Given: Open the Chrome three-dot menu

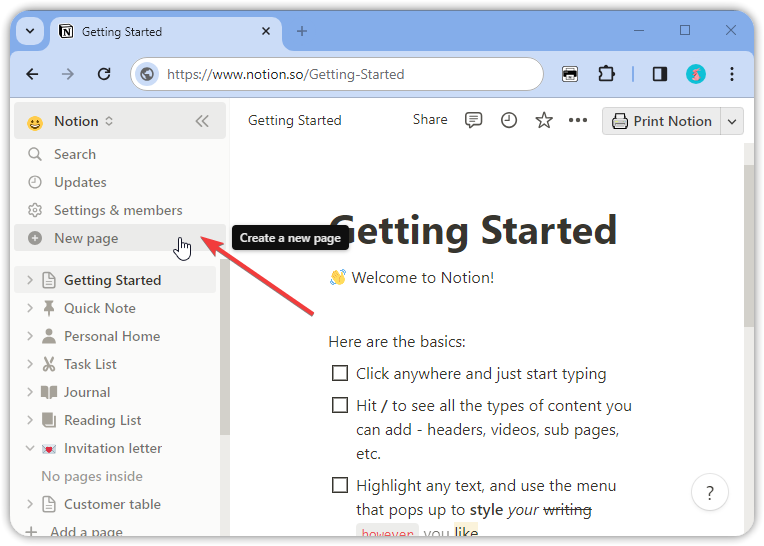Looking at the screenshot, I should (x=732, y=74).
